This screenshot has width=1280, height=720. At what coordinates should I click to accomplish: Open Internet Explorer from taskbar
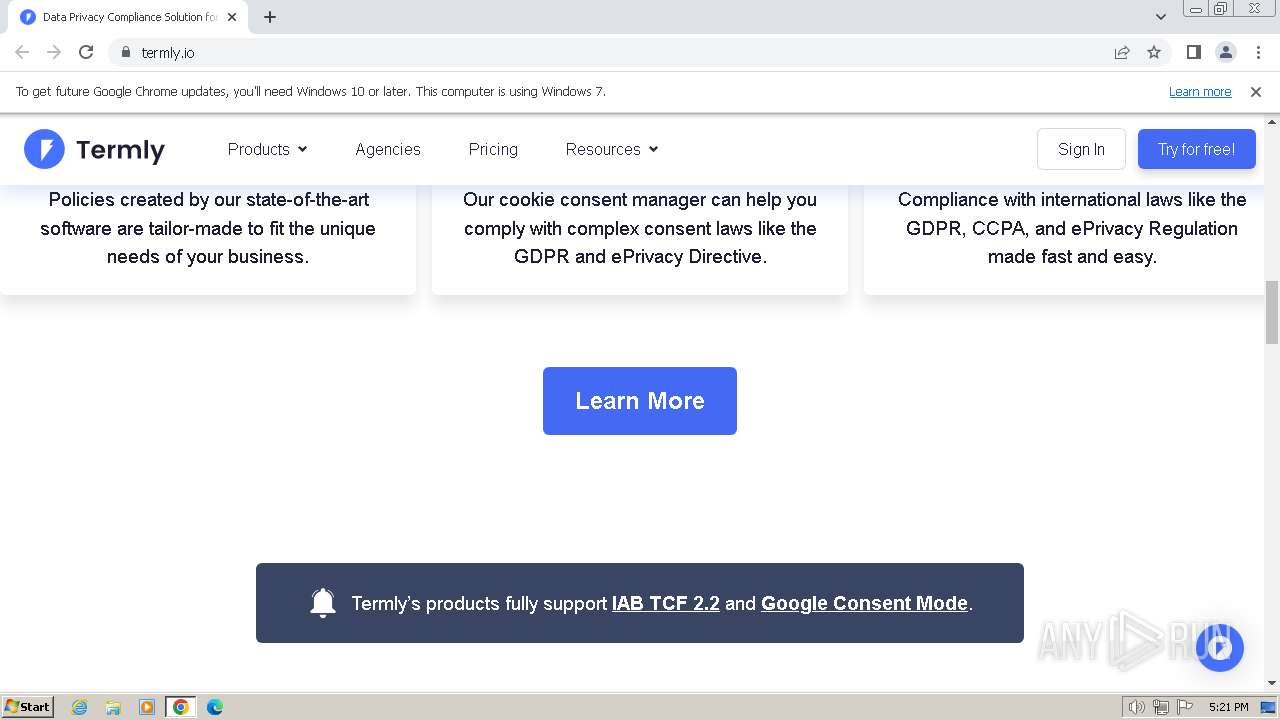(x=80, y=707)
